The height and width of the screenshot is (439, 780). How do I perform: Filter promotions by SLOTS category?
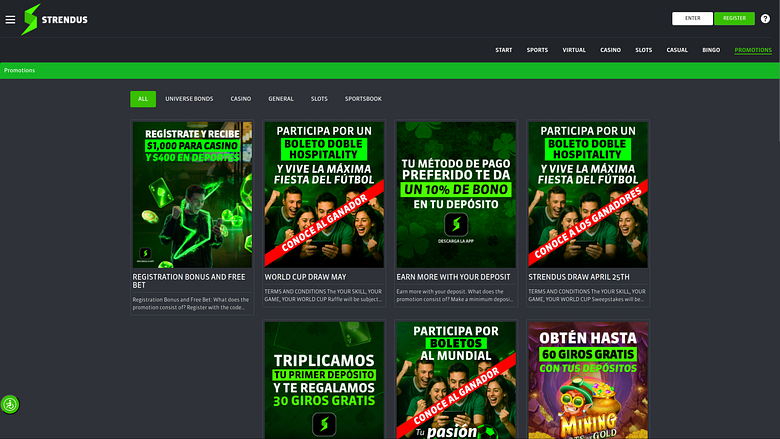pyautogui.click(x=319, y=99)
